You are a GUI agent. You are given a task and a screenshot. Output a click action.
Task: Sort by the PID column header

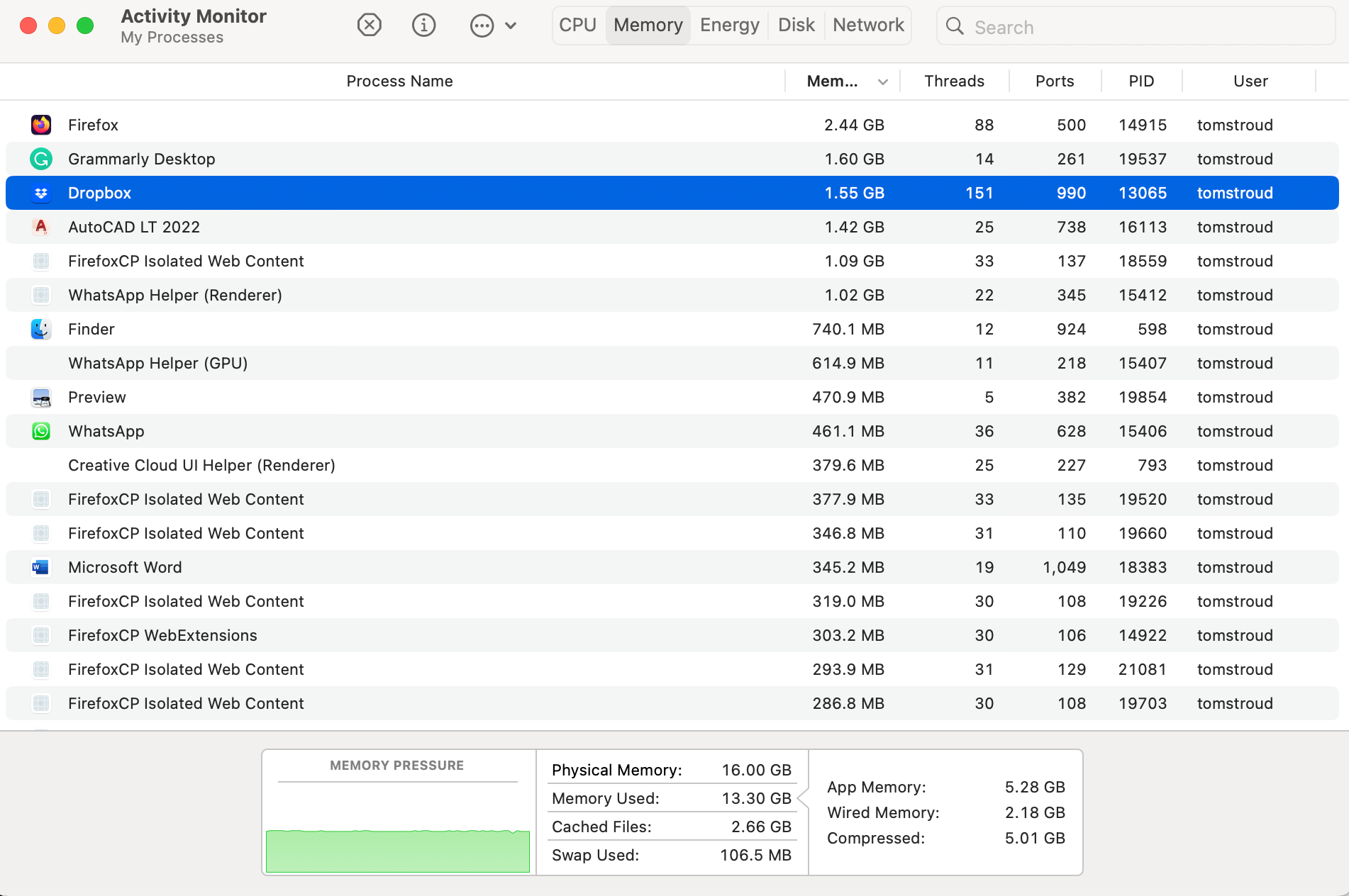click(x=1141, y=81)
